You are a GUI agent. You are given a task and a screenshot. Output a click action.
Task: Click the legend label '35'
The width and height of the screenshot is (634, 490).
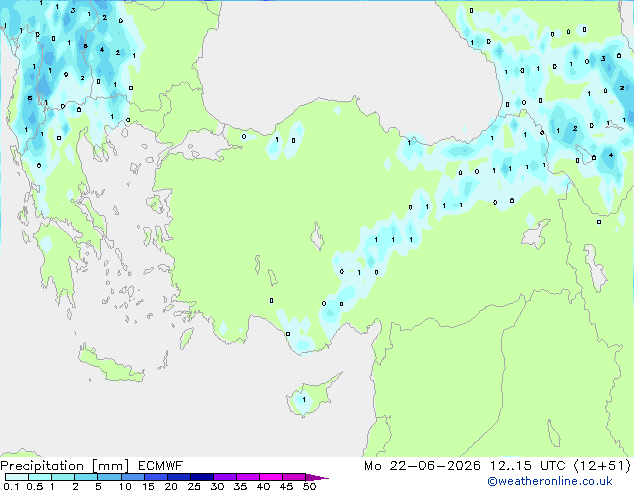[240, 486]
